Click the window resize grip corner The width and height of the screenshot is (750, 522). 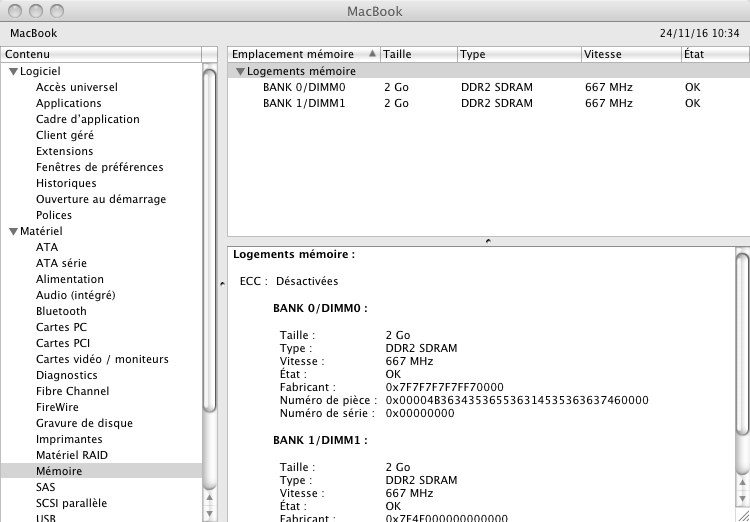(743, 515)
